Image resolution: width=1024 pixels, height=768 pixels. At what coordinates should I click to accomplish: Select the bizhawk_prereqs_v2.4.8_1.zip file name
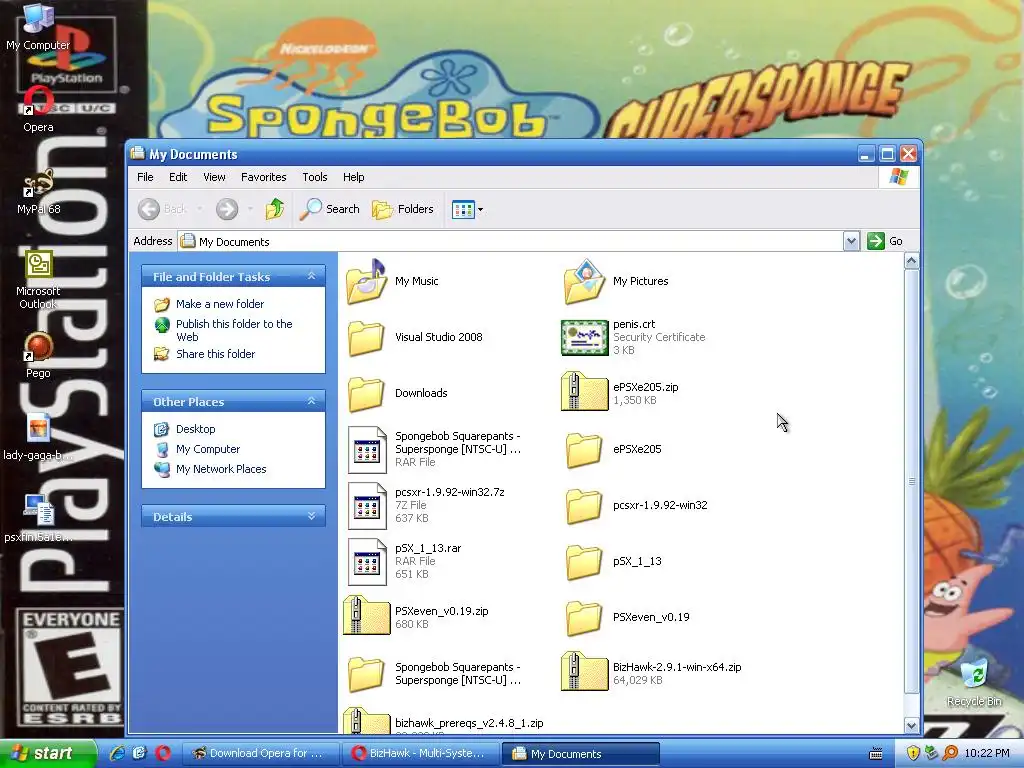click(469, 724)
